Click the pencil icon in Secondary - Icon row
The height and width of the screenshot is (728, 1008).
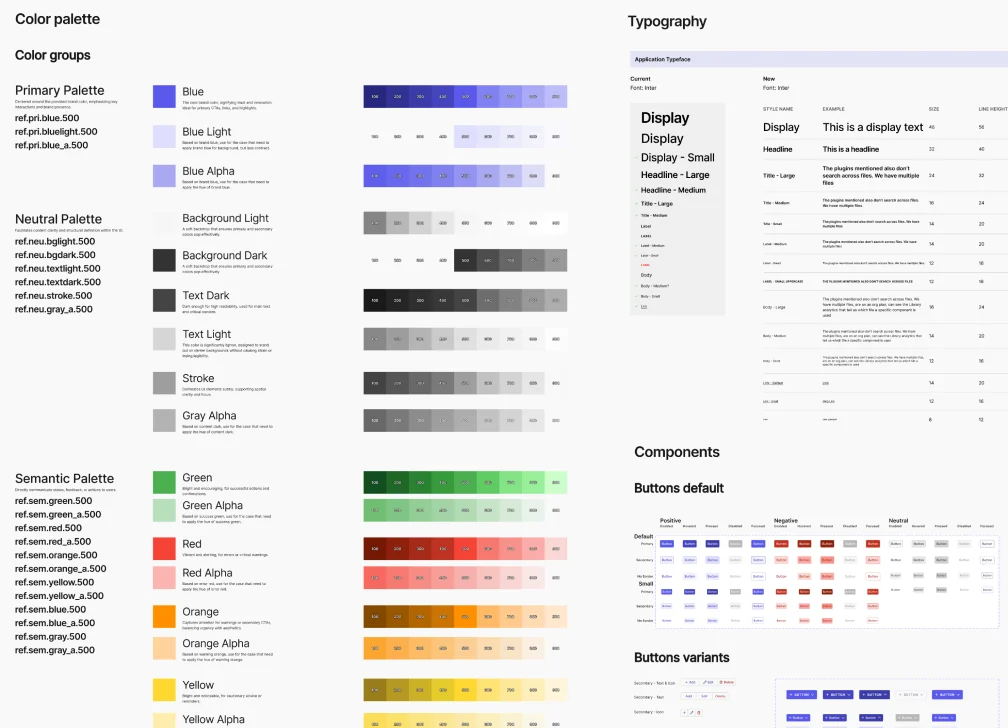(692, 713)
